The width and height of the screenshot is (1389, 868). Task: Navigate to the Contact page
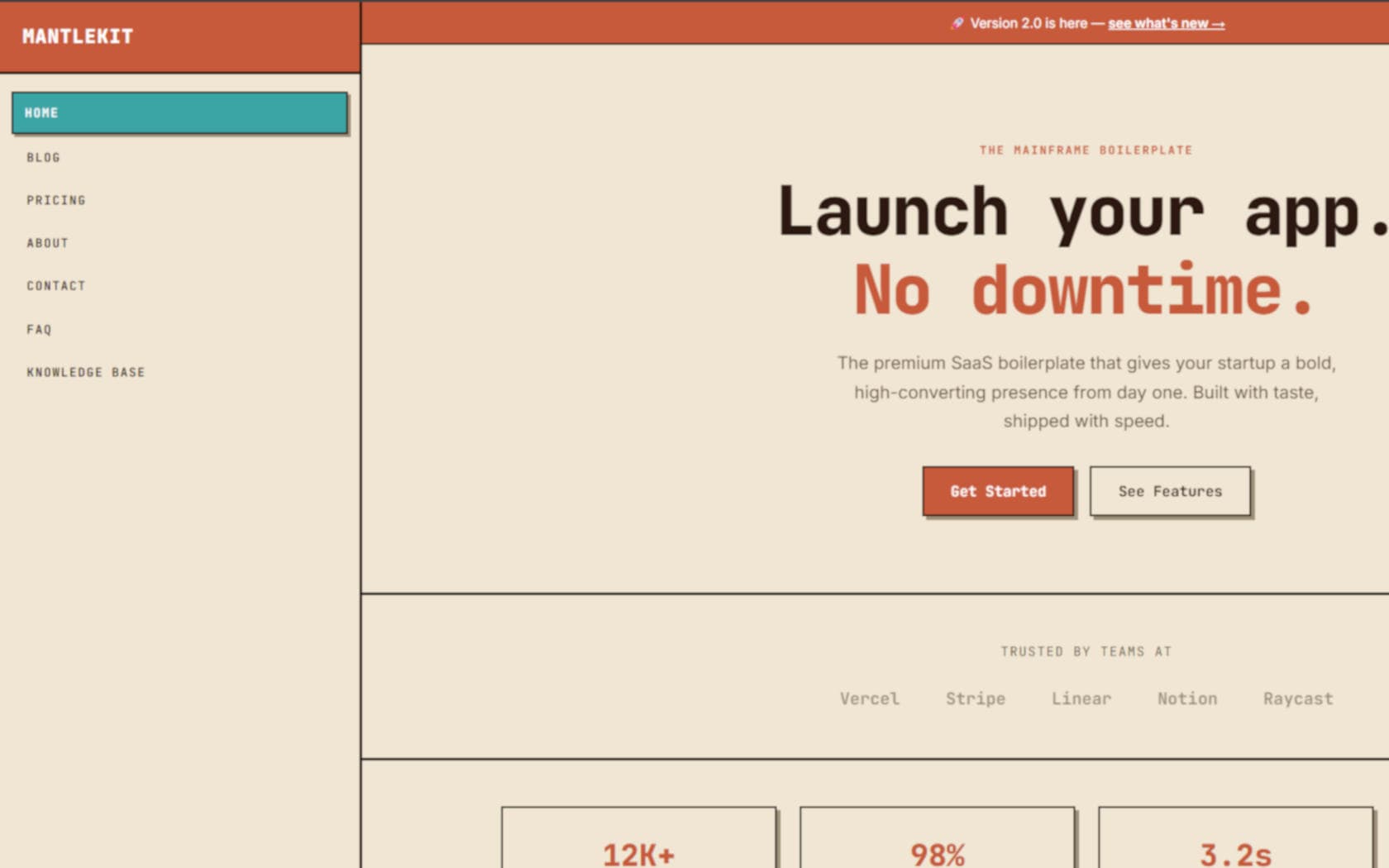click(x=55, y=286)
